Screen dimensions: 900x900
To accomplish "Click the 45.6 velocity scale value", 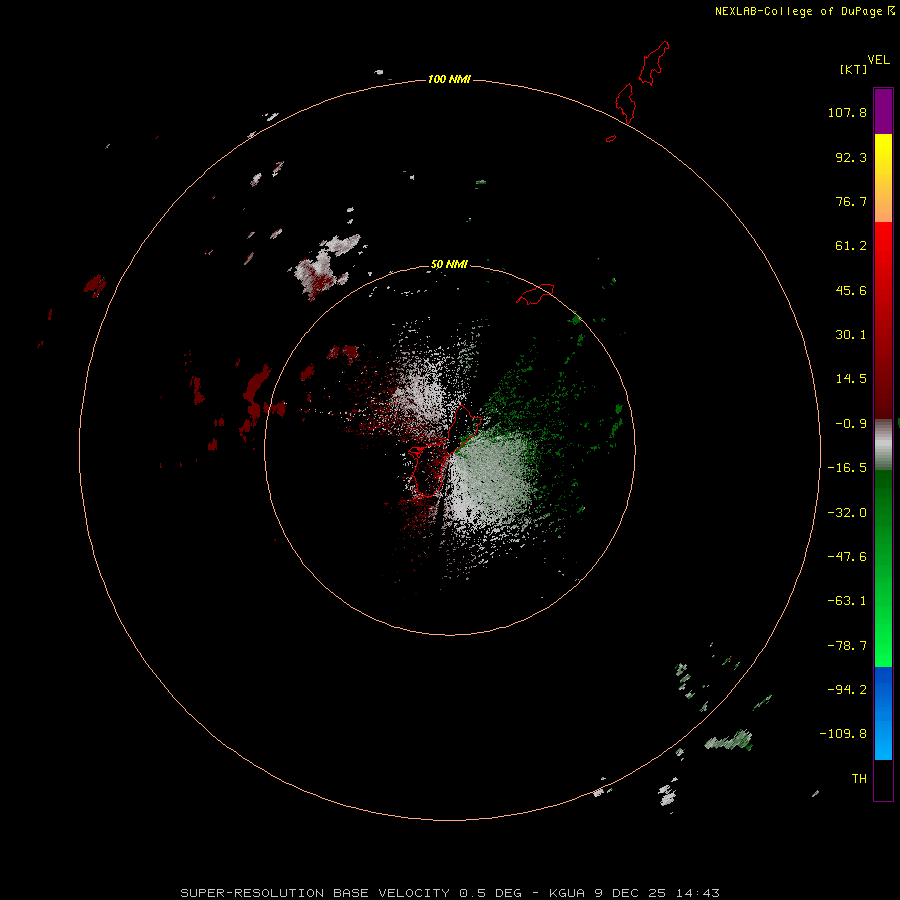I will tap(851, 290).
